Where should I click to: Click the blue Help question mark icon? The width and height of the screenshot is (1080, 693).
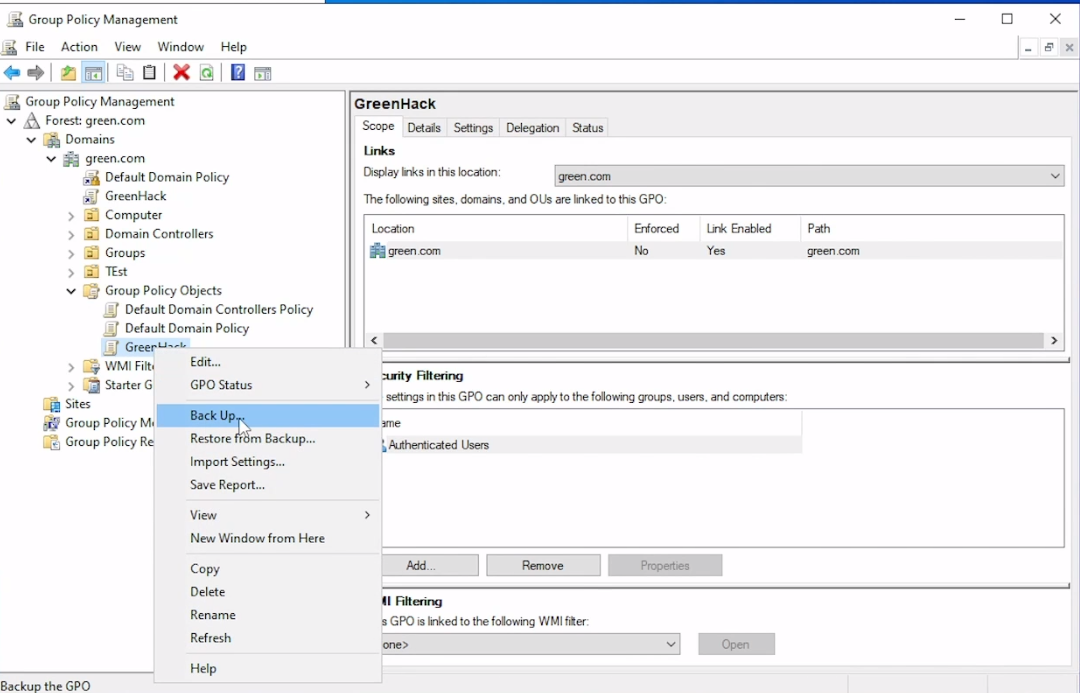click(238, 72)
